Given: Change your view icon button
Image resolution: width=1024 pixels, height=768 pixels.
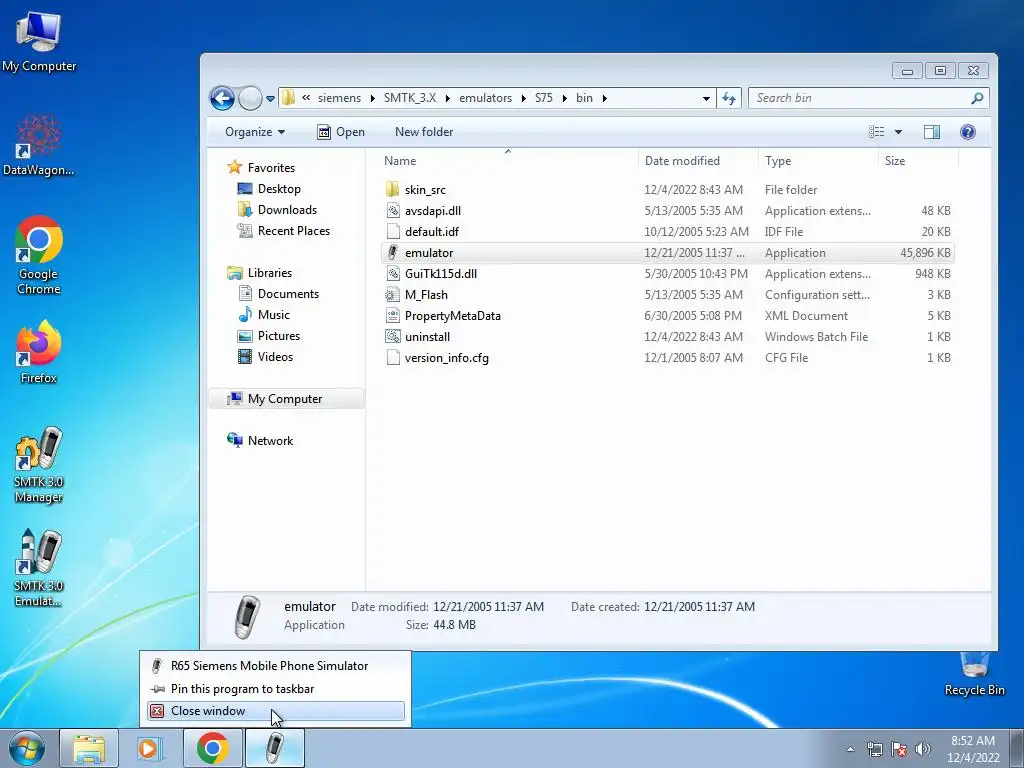Looking at the screenshot, I should pyautogui.click(x=876, y=132).
